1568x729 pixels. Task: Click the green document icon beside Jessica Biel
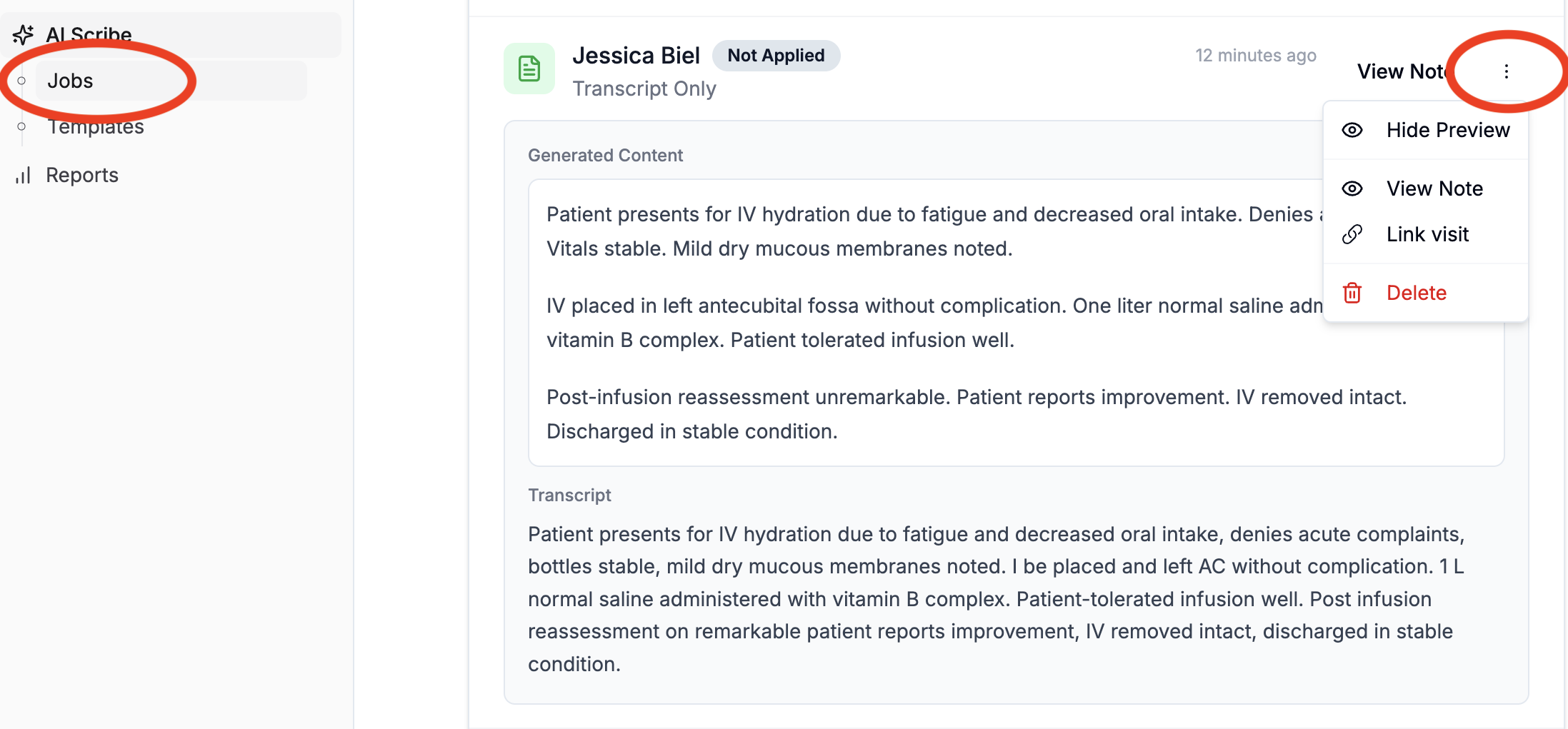tap(529, 69)
